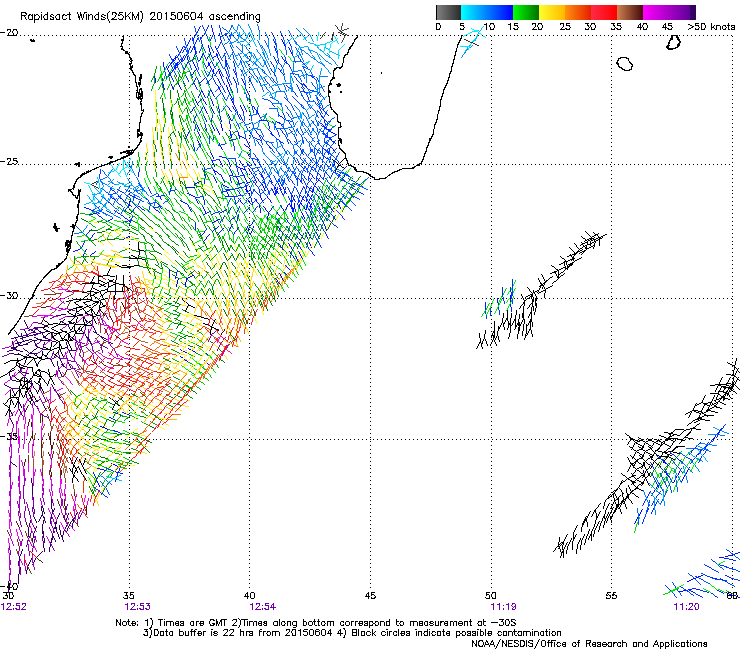Click the 11:19 pass time label
Image resolution: width=740 pixels, height=650 pixels.
[x=503, y=607]
